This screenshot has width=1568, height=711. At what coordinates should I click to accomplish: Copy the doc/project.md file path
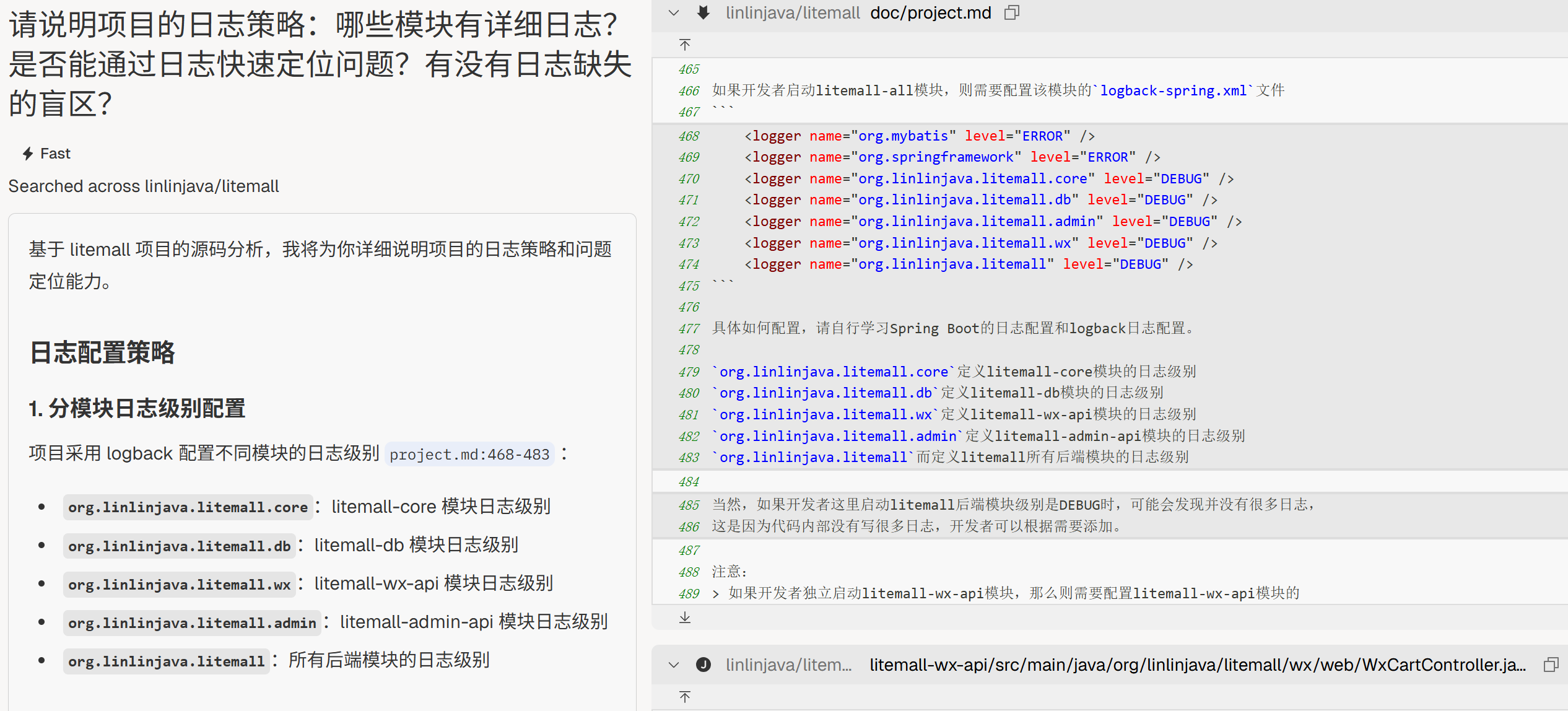coord(1011,12)
